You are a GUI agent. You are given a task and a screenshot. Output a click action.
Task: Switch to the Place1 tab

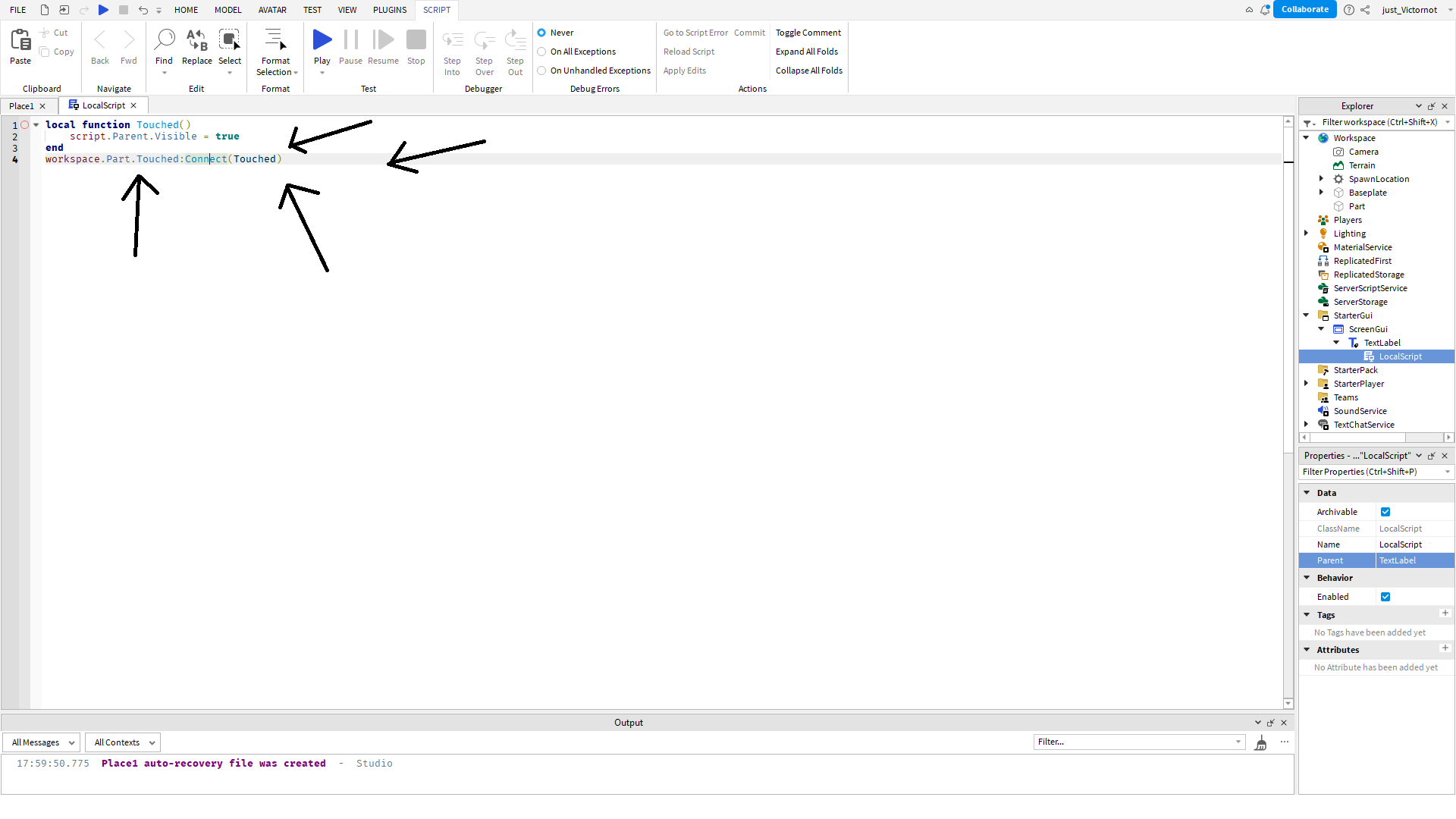20,105
